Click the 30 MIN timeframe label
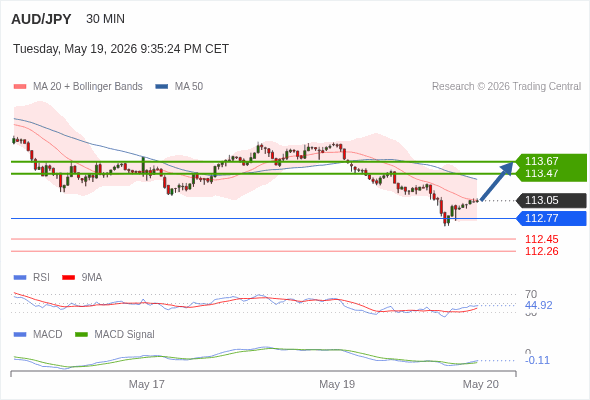Screen dimensions: 590x400 coord(105,19)
